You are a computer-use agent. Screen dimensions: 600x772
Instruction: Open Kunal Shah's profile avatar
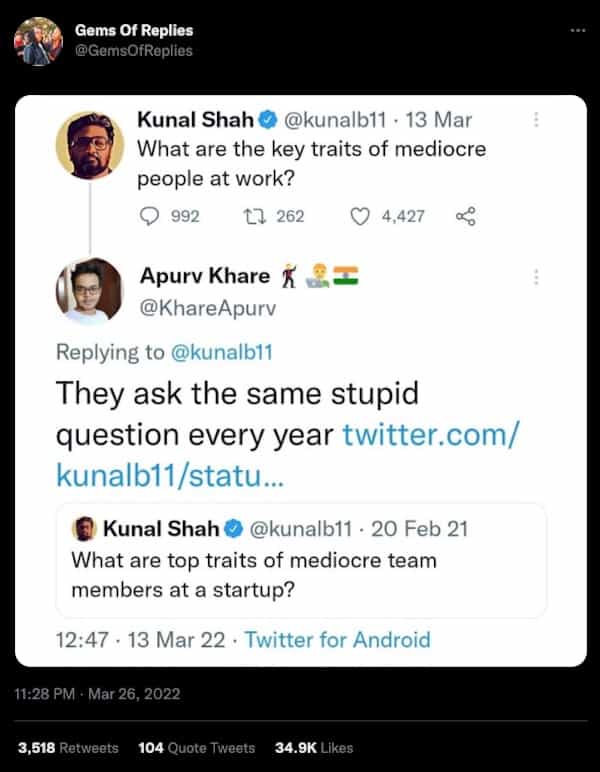click(90, 146)
